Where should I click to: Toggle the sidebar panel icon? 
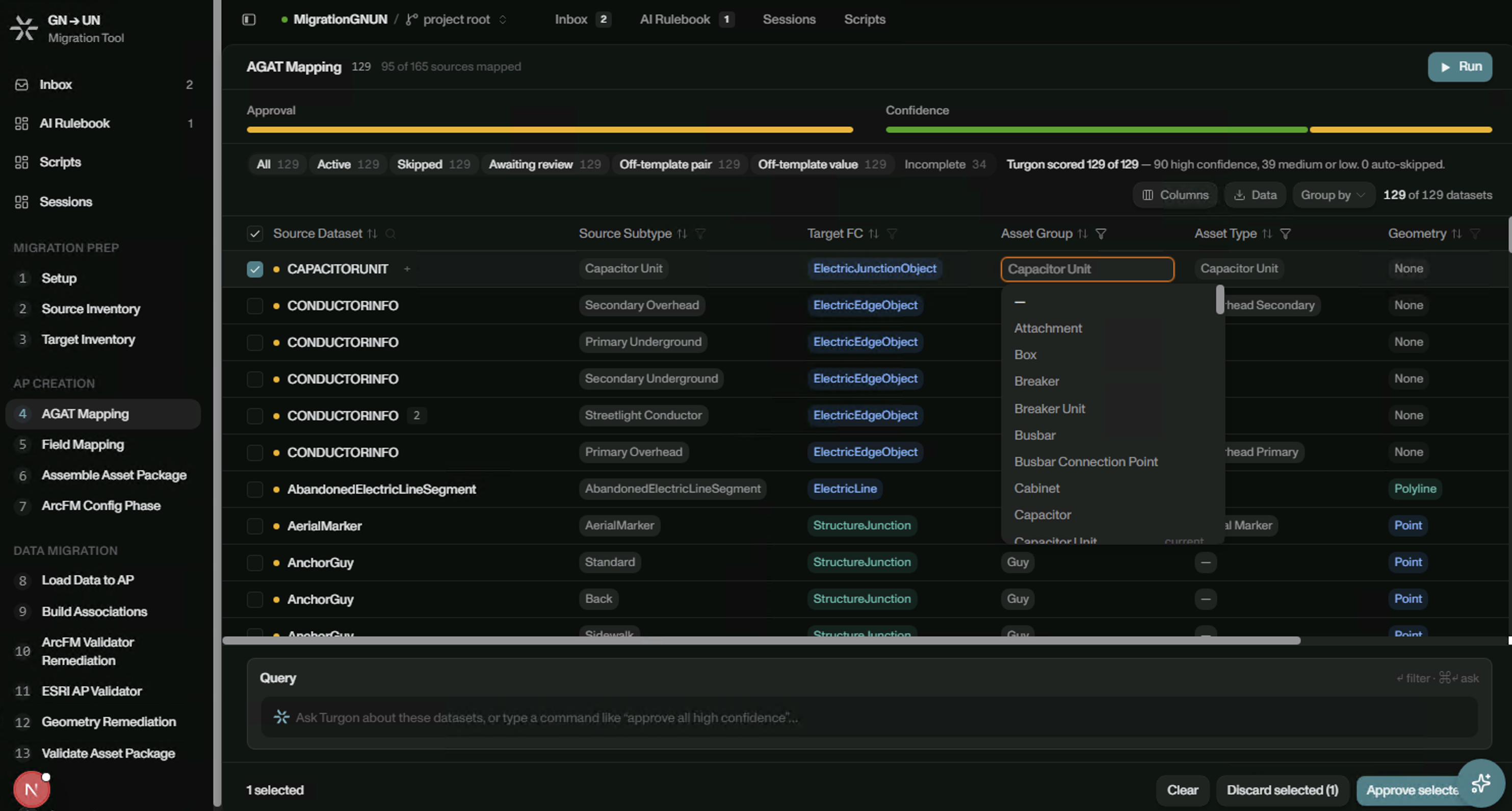249,19
